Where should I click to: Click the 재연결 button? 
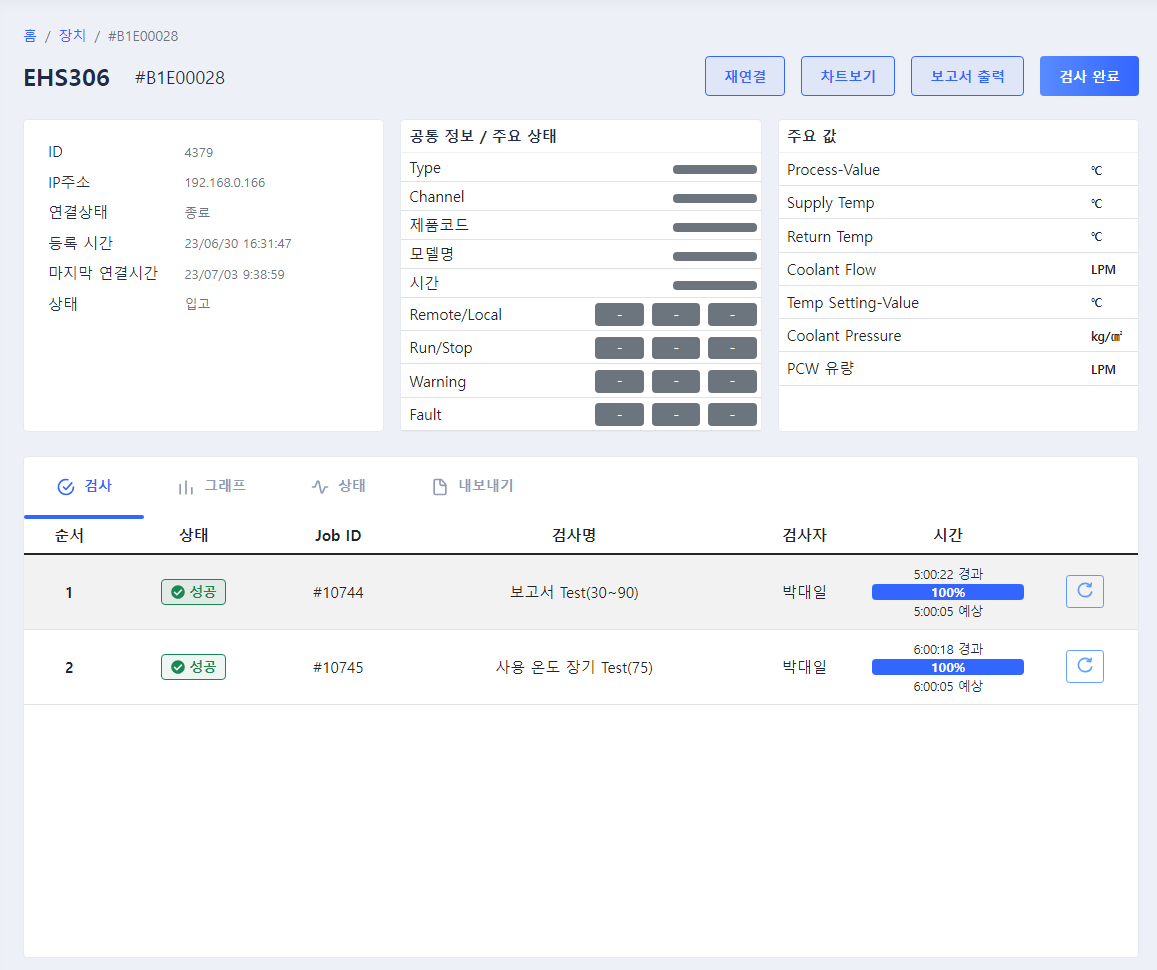pos(745,76)
